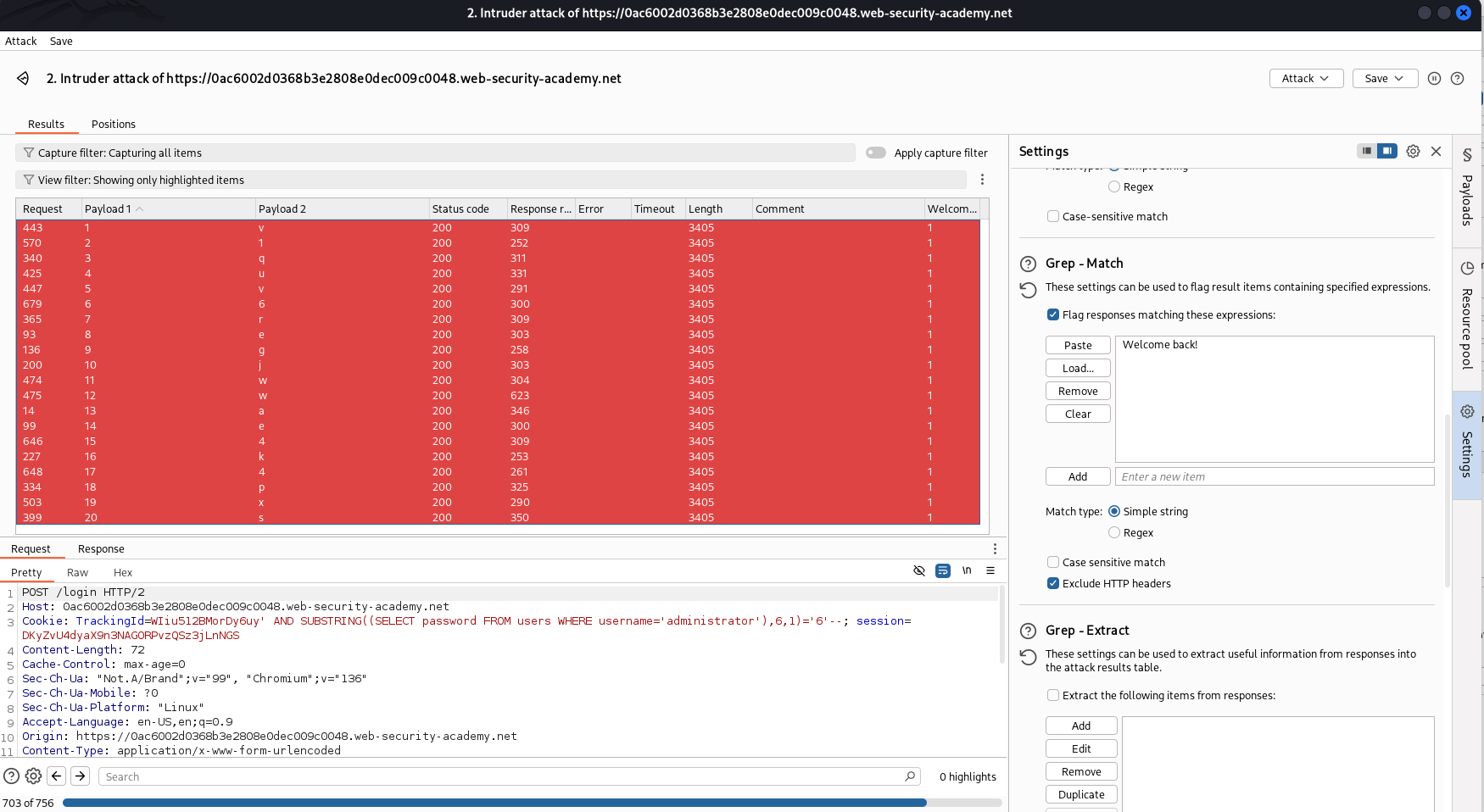
Task: Click Edit button in Grep - Extract
Action: click(1081, 748)
